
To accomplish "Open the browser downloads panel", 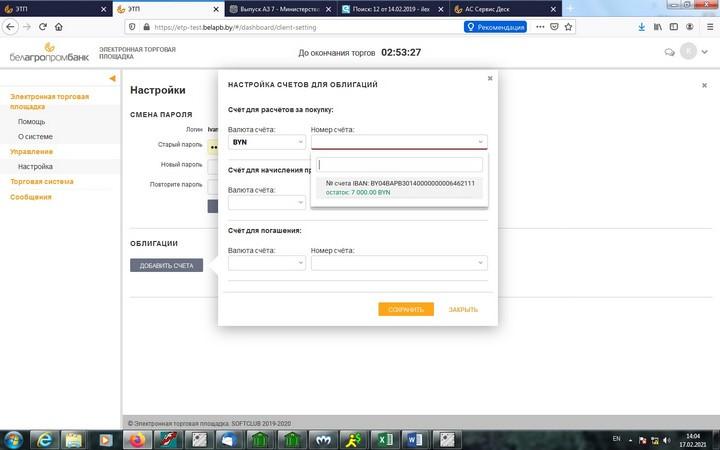I will (x=642, y=27).
